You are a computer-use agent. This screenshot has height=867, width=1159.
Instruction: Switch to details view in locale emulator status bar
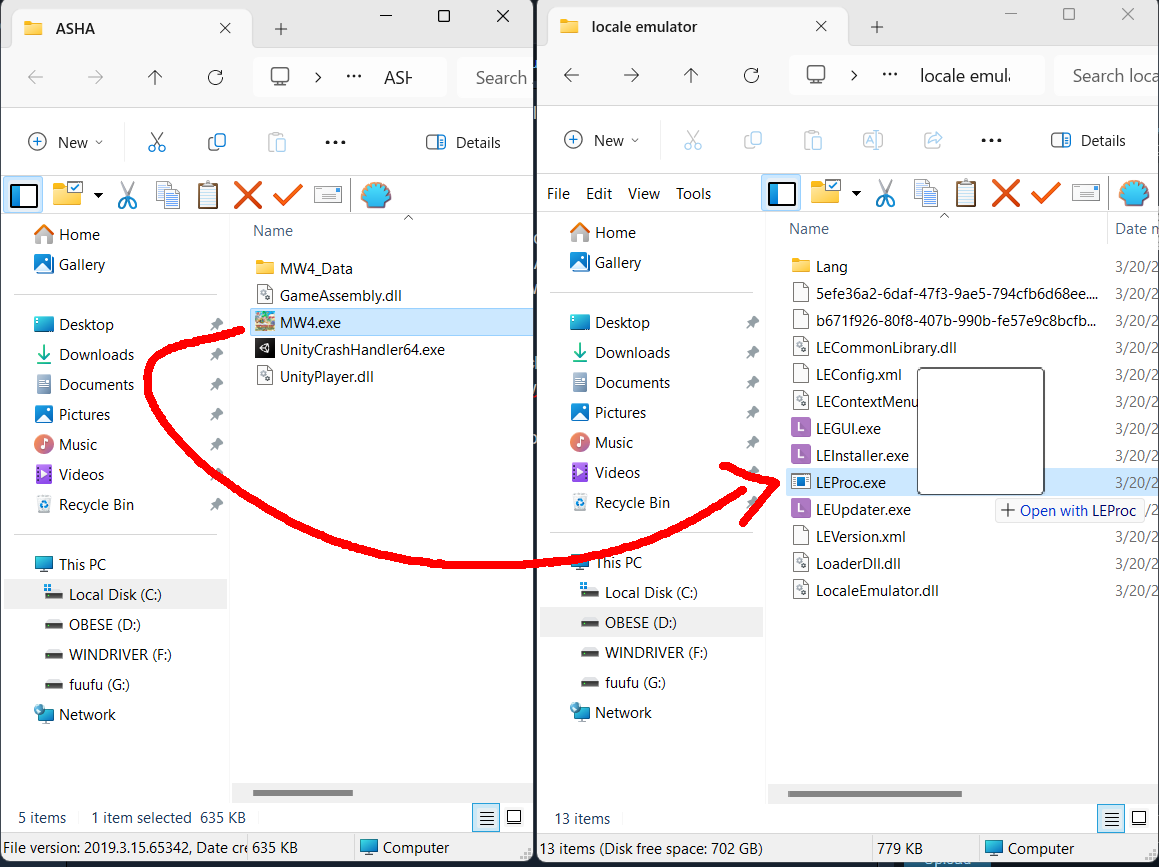coord(1111,818)
